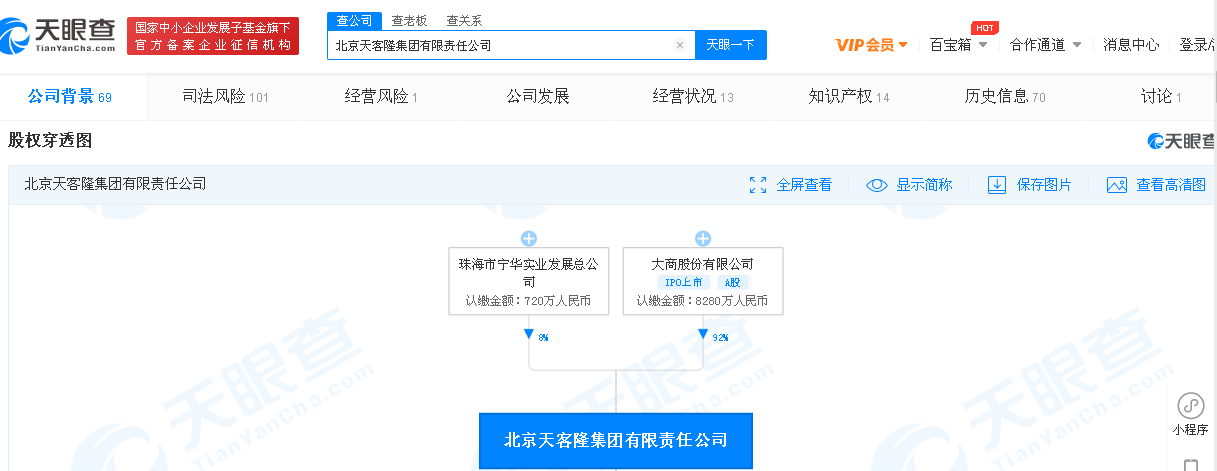This screenshot has width=1217, height=471.
Task: Open the 历史信息 tab
Action: pos(1005,97)
